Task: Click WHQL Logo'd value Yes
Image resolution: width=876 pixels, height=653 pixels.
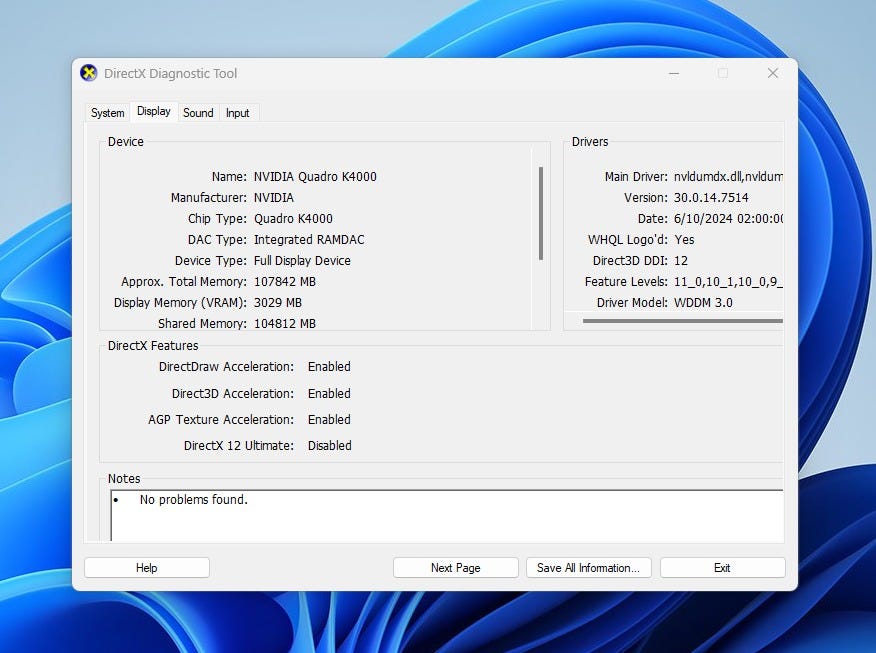Action: tap(684, 240)
